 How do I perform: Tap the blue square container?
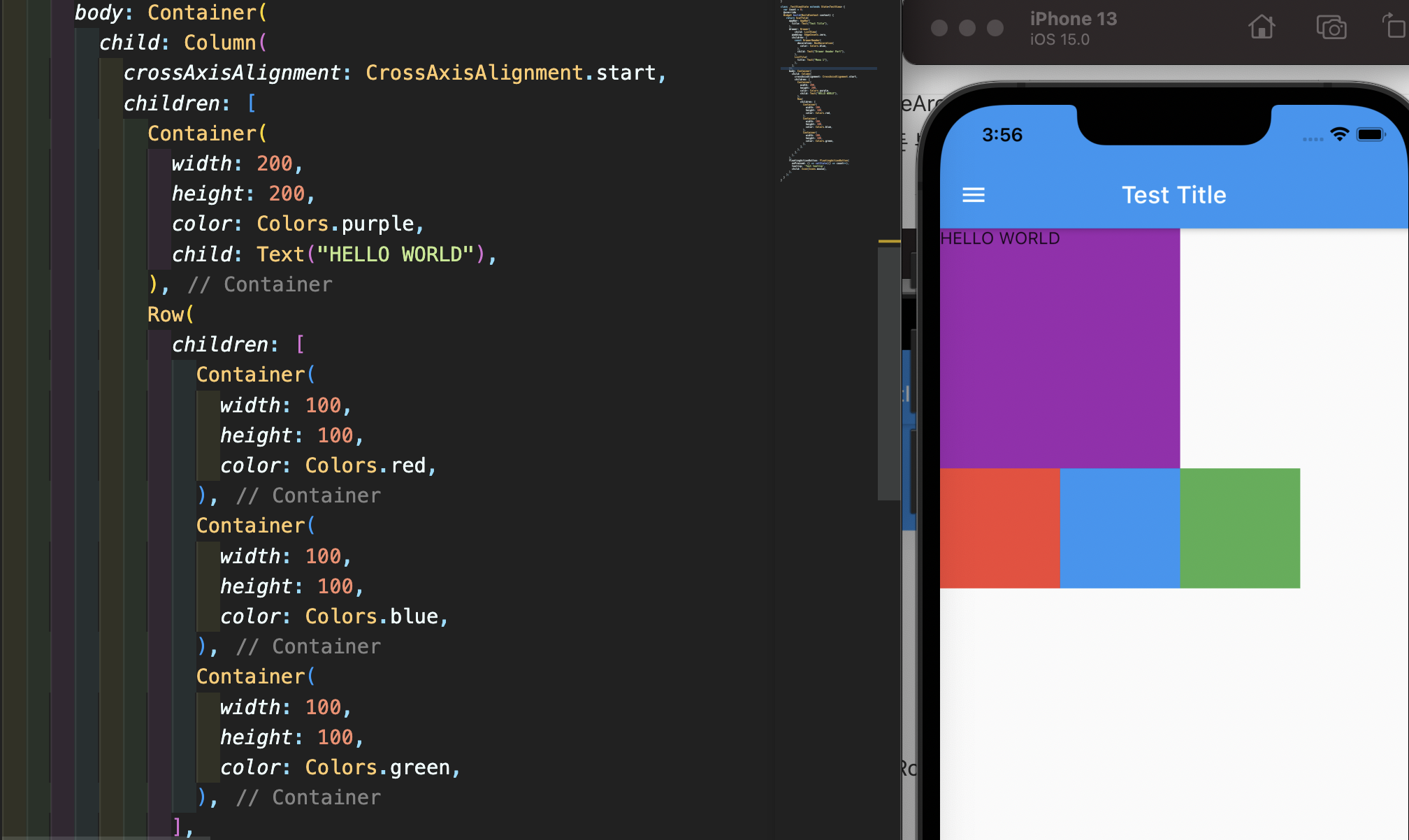1120,528
